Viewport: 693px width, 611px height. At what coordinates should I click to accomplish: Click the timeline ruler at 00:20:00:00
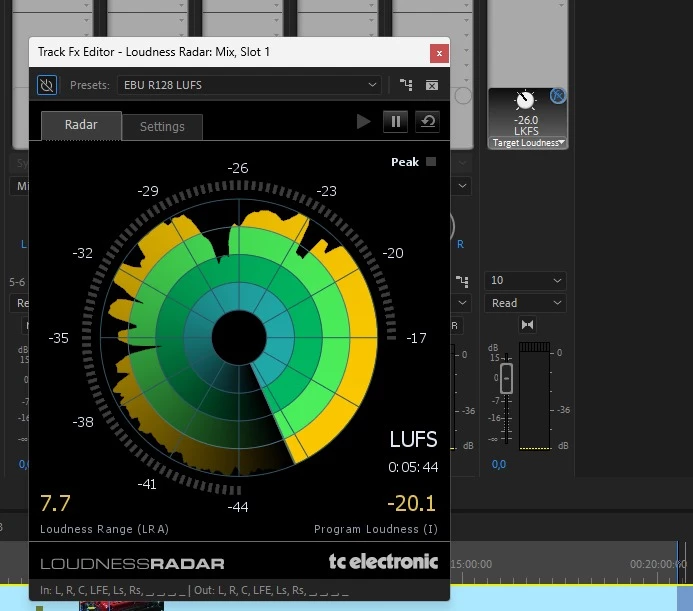658,564
